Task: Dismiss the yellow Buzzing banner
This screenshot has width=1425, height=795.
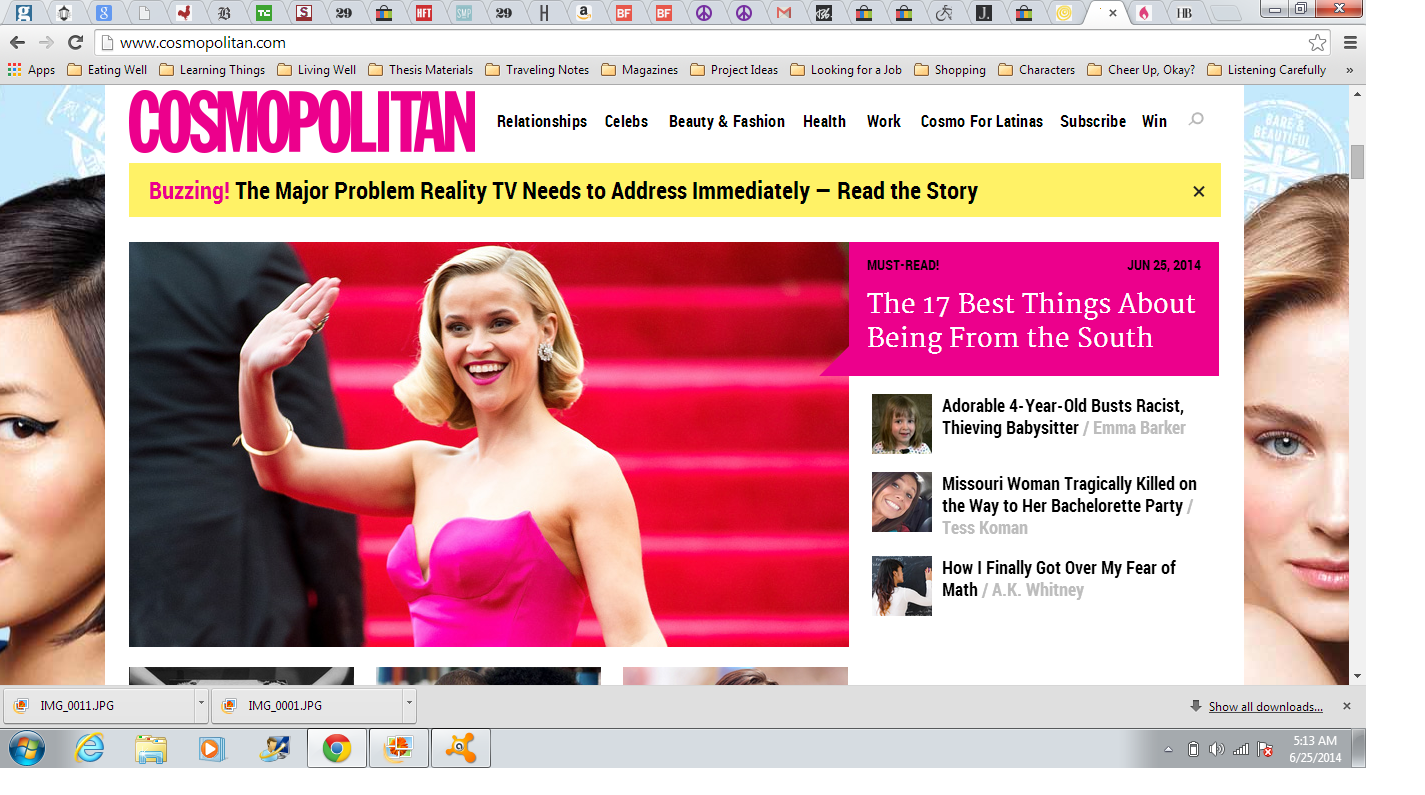Action: 1199,191
